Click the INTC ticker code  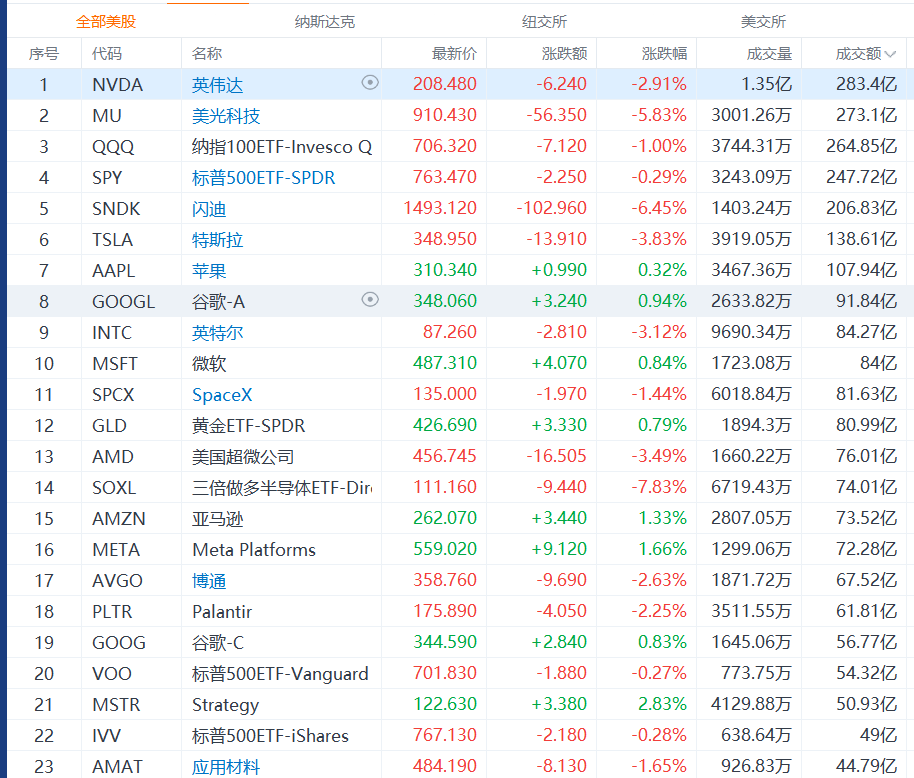tap(112, 333)
